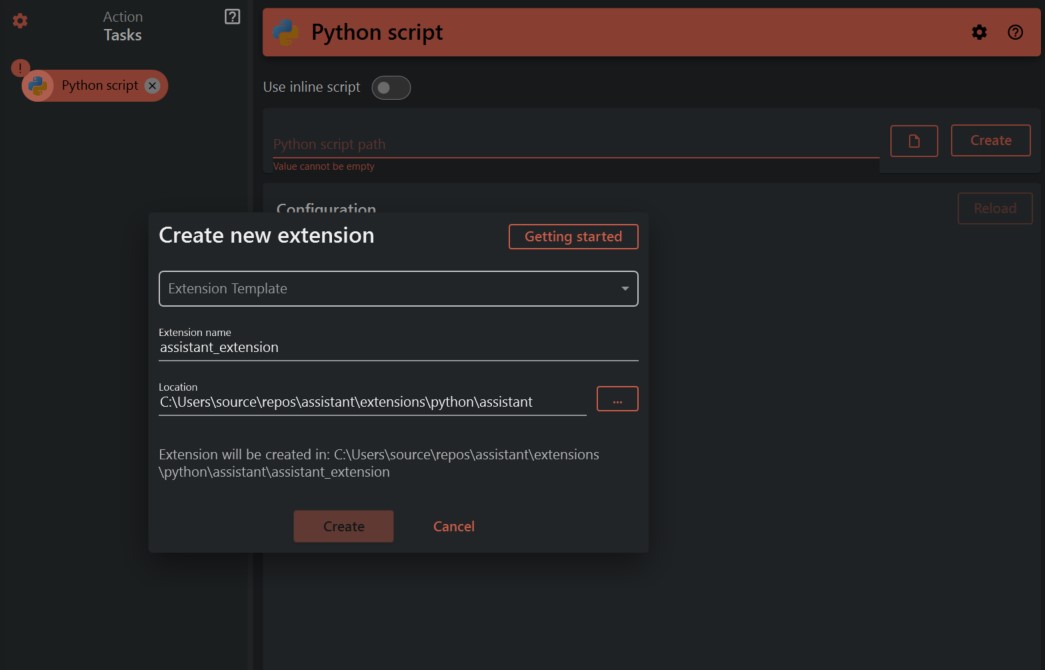
Task: Cancel the Create new extension dialog
Action: [452, 525]
